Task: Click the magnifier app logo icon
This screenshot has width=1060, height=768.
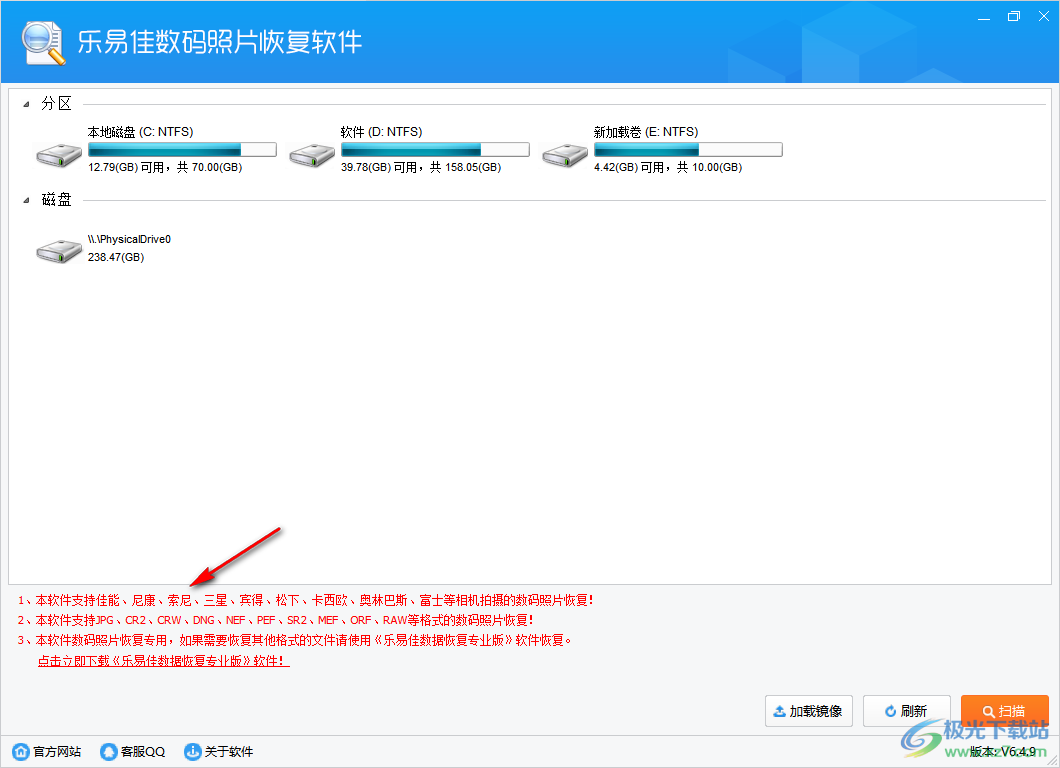Action: click(43, 43)
